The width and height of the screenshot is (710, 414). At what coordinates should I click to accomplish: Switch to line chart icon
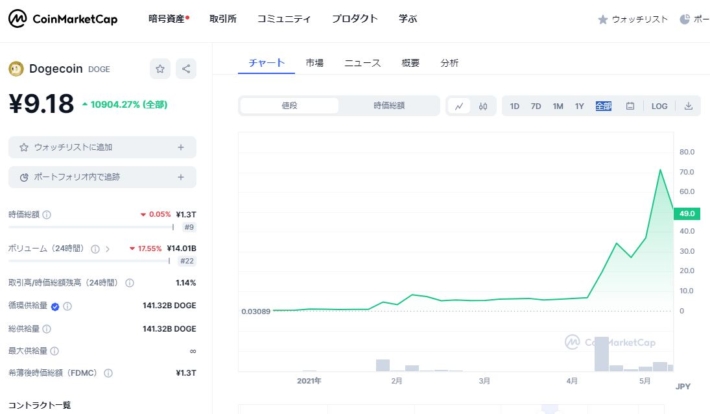click(x=459, y=106)
